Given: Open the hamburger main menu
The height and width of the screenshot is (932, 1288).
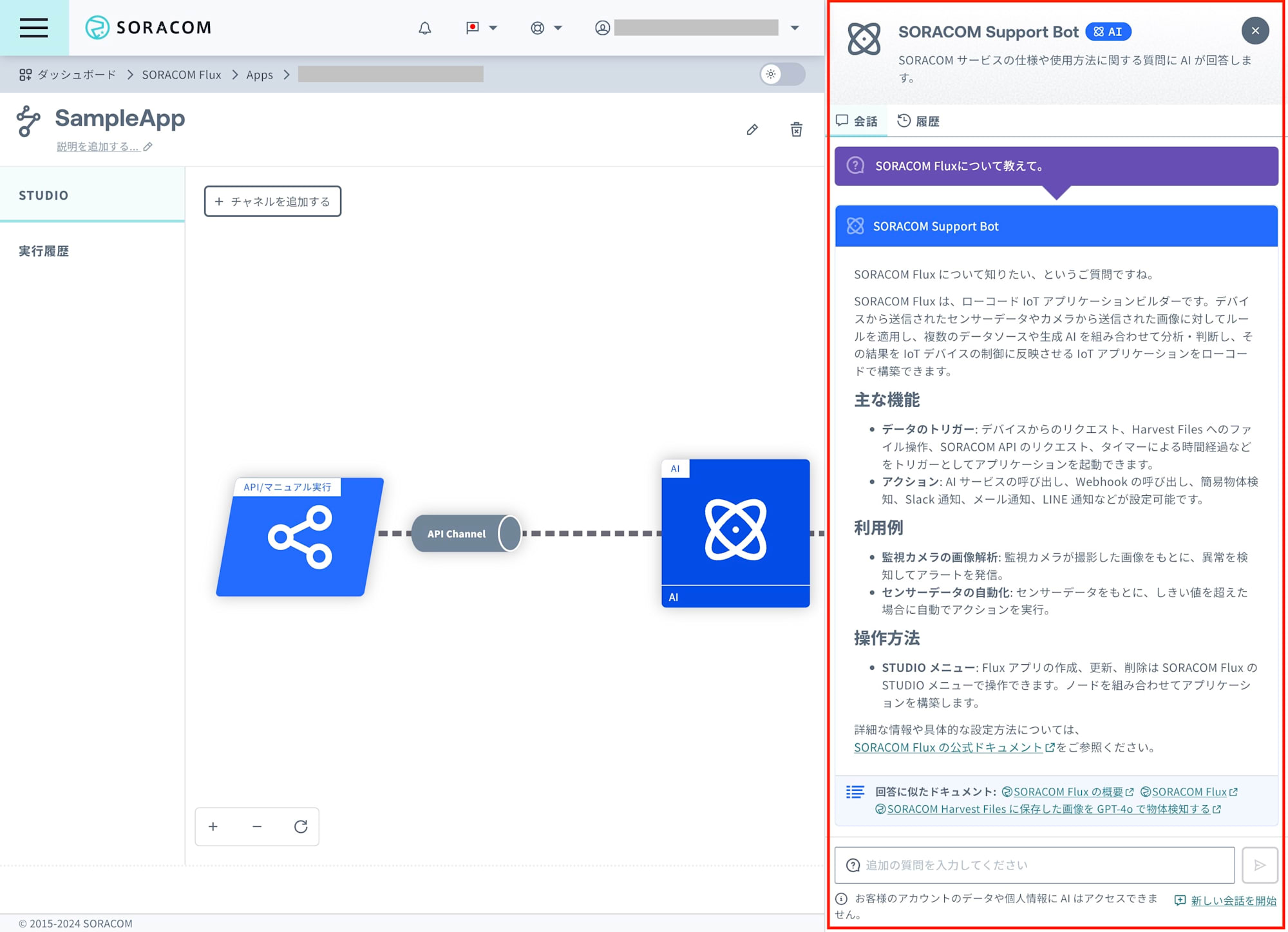Looking at the screenshot, I should pyautogui.click(x=33, y=28).
